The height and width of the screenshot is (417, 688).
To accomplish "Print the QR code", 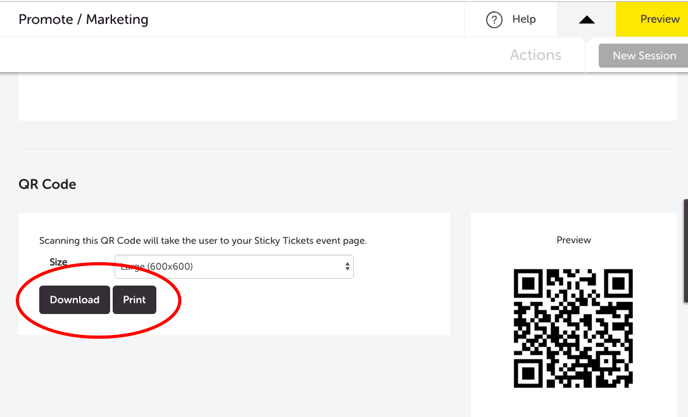I will 134,299.
